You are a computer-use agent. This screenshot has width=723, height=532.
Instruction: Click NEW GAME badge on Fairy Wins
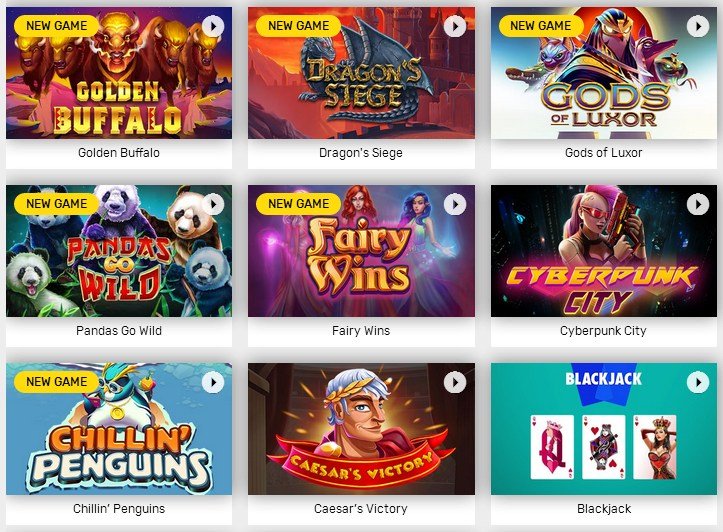click(298, 204)
